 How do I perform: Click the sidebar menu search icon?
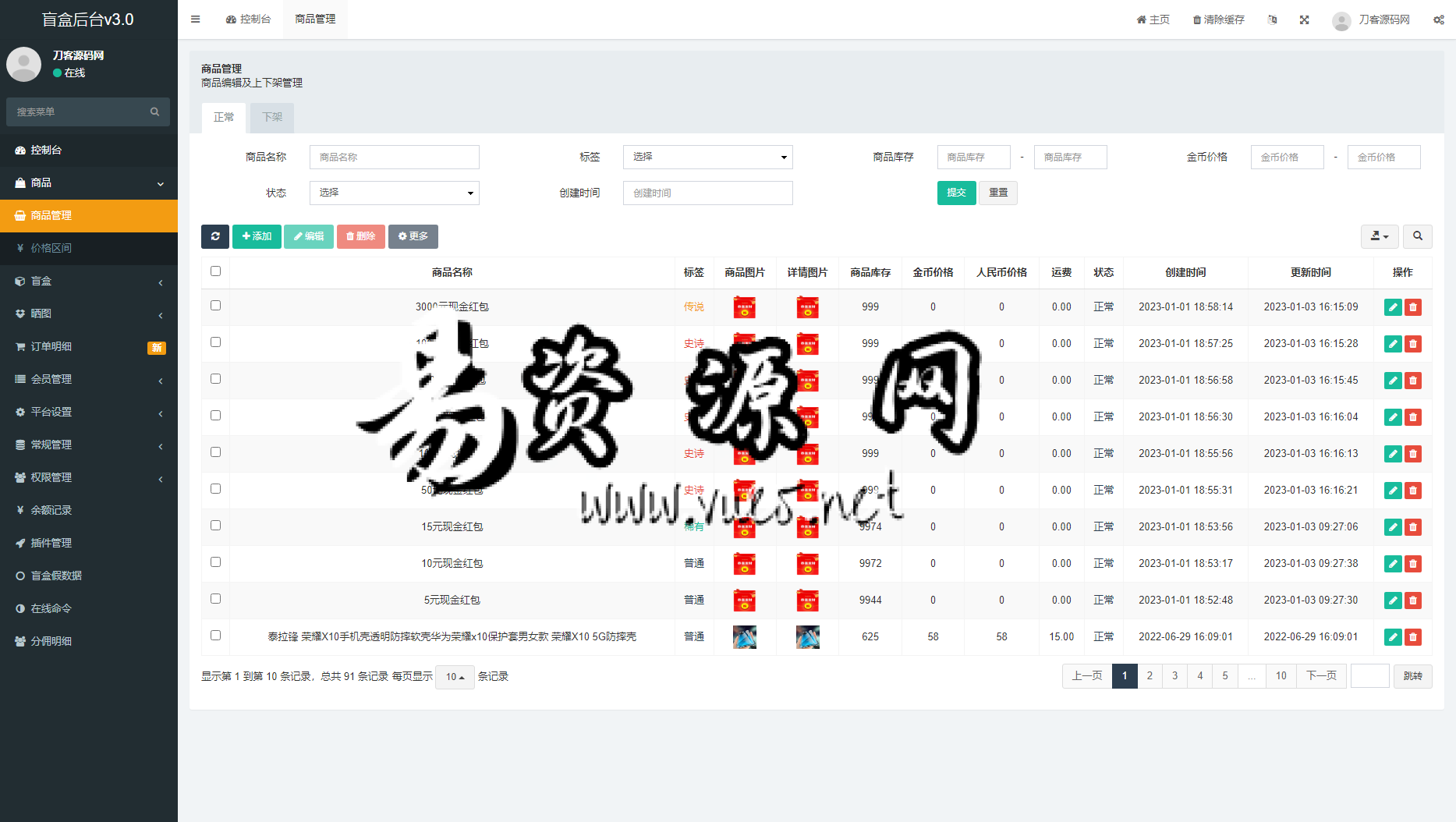coord(154,112)
